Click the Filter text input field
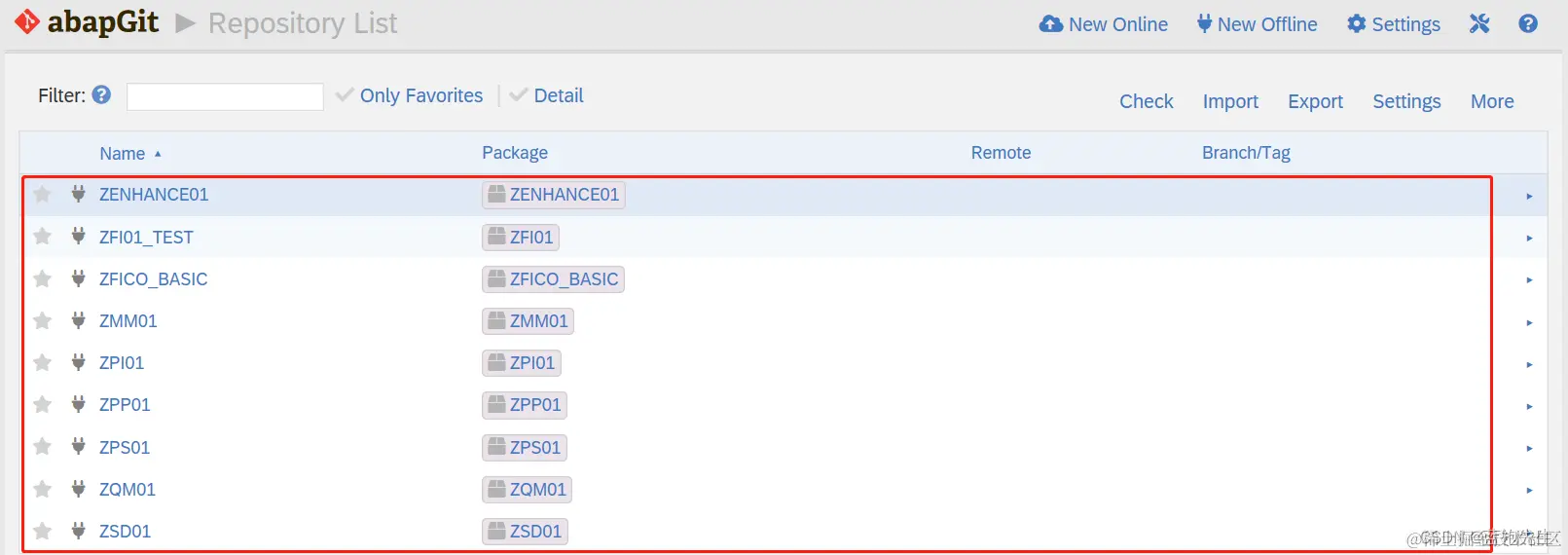Viewport: 1568px width, 555px height. (x=225, y=96)
